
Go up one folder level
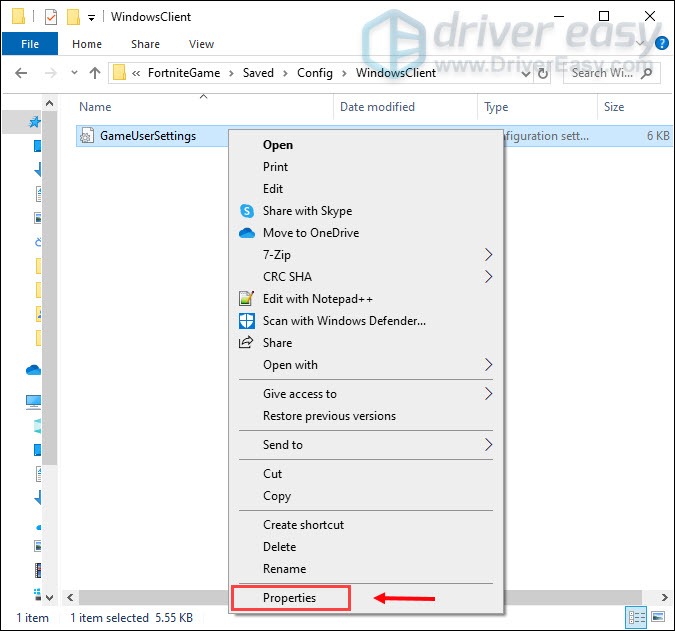click(x=95, y=73)
